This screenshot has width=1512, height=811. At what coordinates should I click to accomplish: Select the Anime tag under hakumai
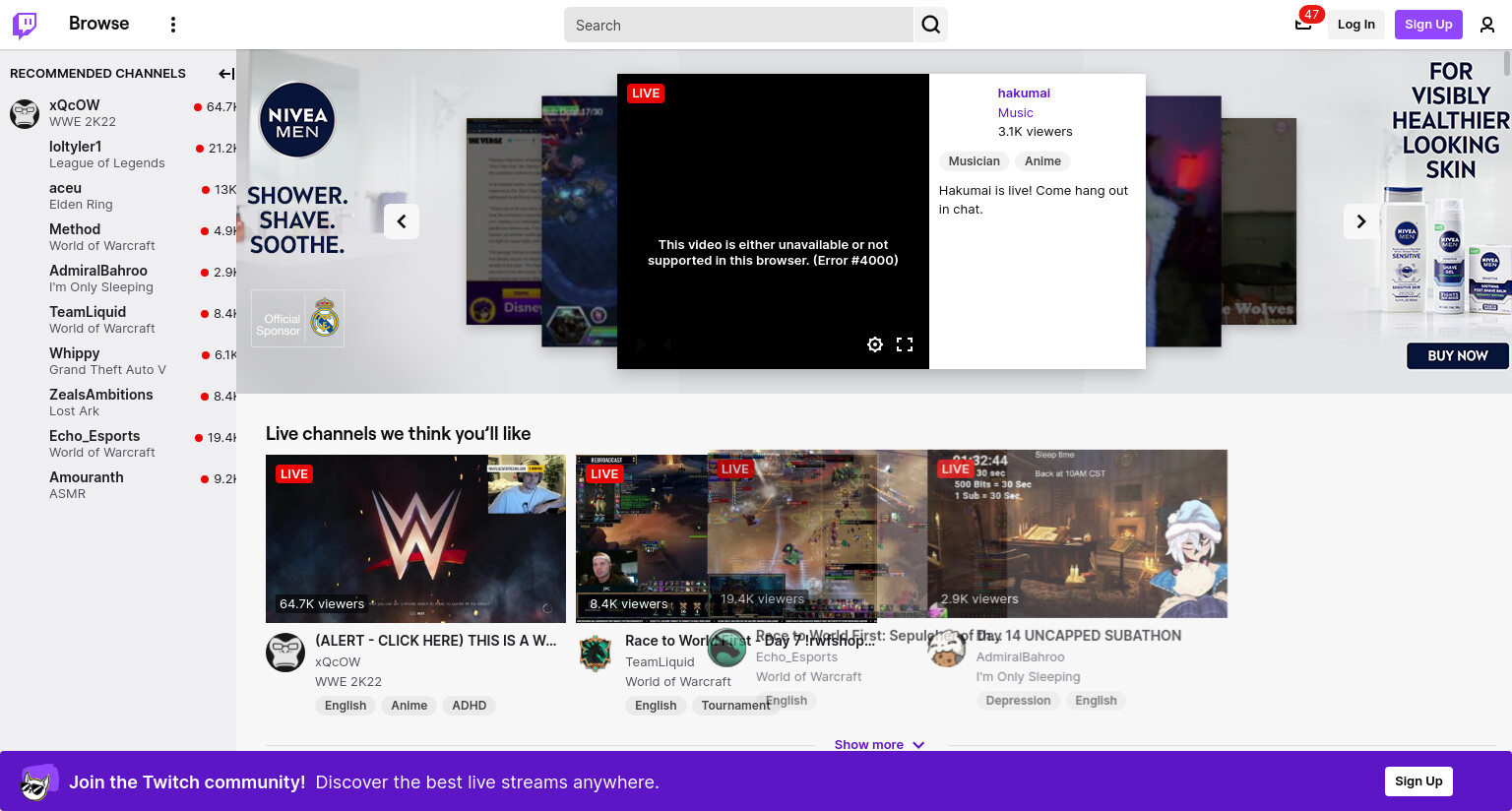tap(1042, 161)
